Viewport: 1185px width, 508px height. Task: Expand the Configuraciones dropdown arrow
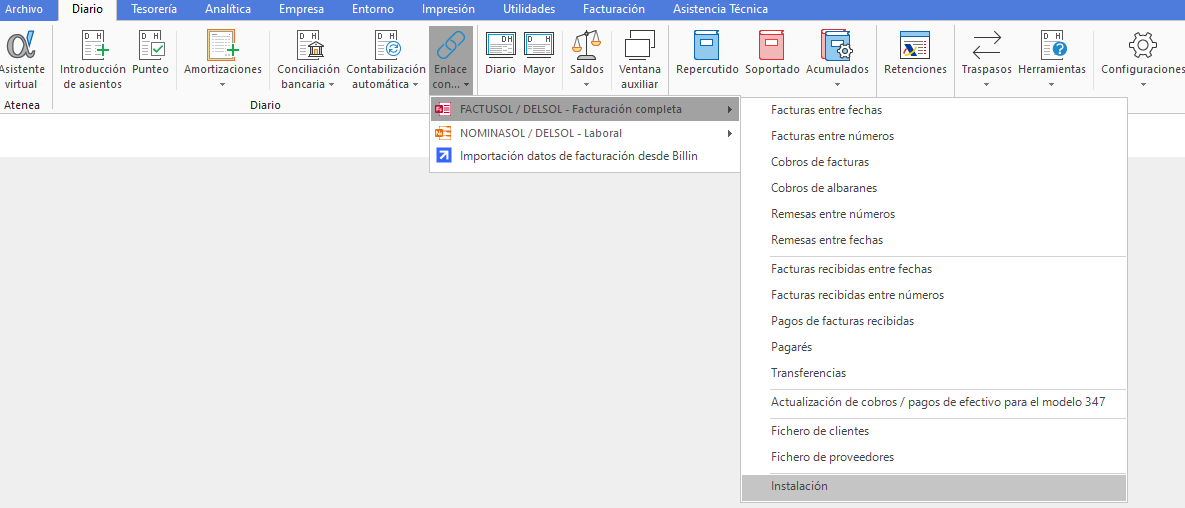click(x=1143, y=85)
